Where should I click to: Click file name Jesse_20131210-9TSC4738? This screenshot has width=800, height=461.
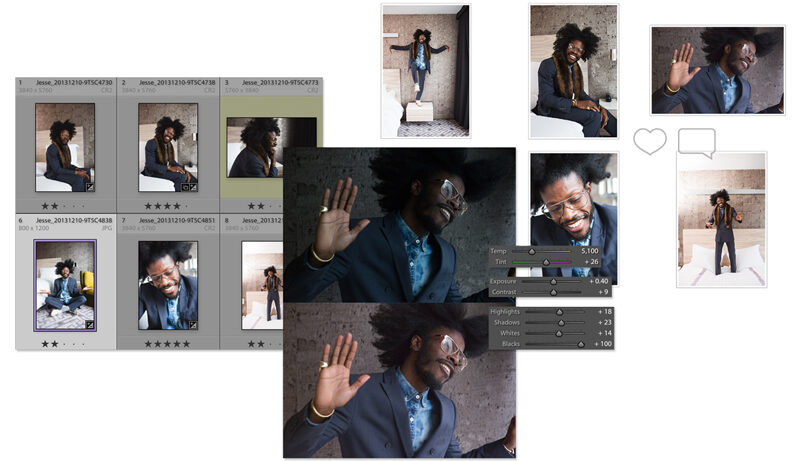177,82
